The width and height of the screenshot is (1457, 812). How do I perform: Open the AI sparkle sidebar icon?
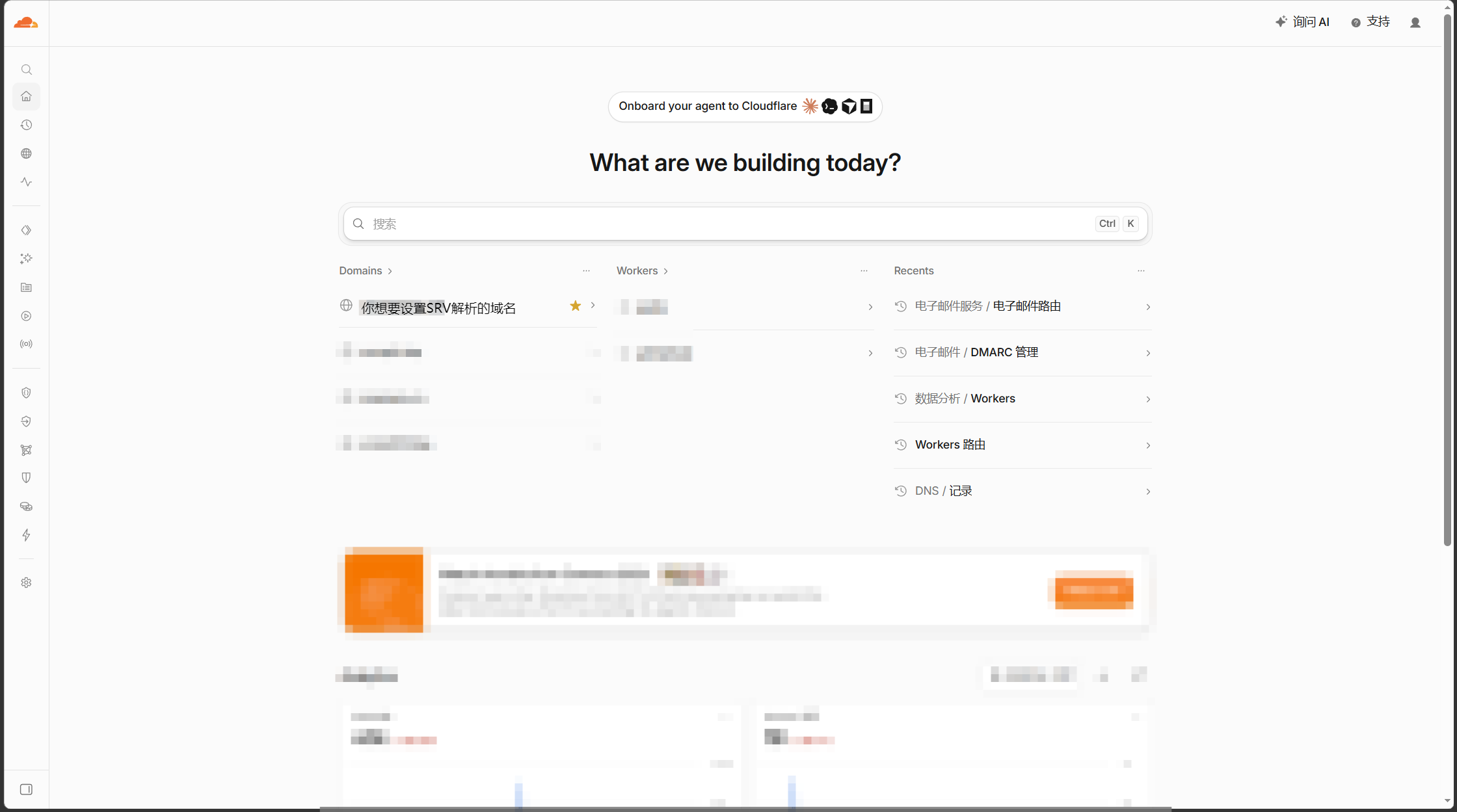coord(26,259)
